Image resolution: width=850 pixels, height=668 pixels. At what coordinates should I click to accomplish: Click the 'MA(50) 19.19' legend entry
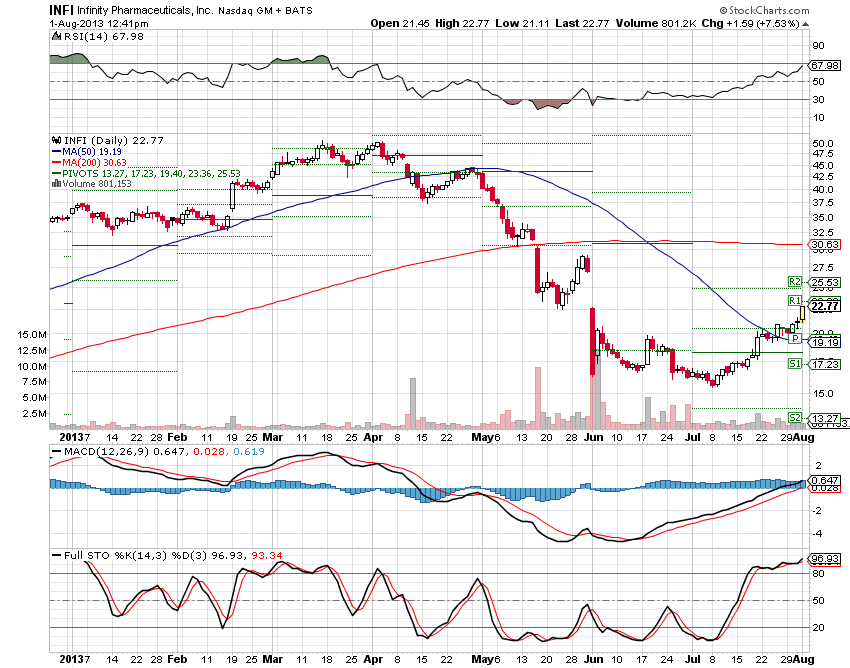pos(92,152)
